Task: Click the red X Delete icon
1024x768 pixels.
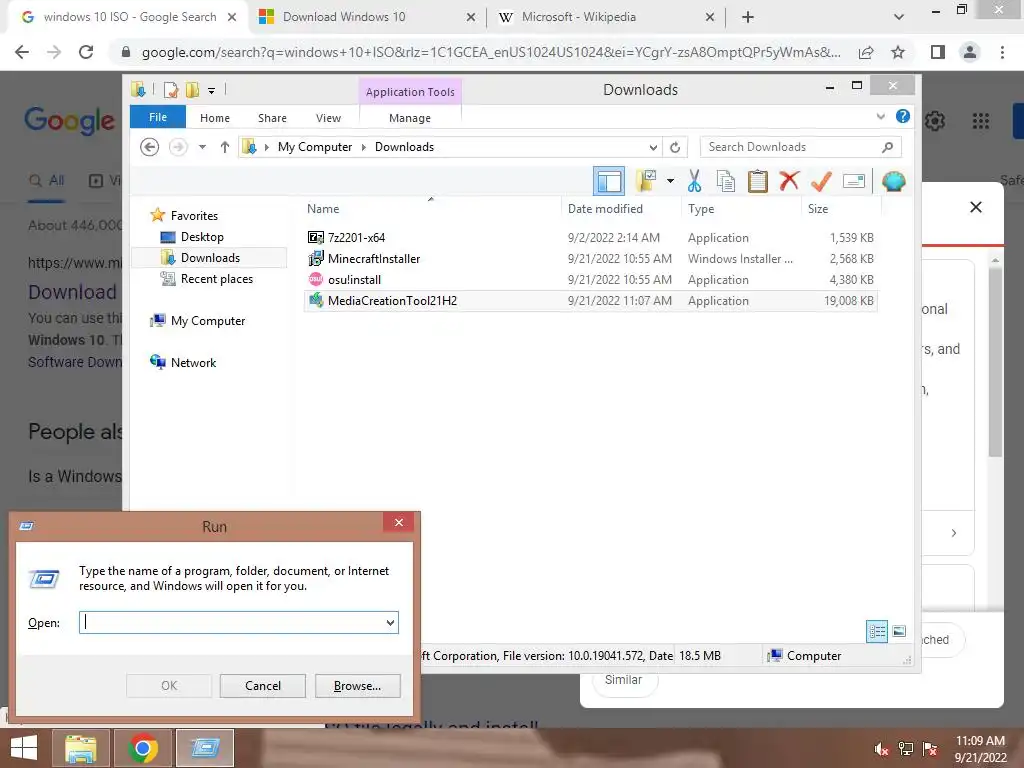Action: click(x=789, y=180)
